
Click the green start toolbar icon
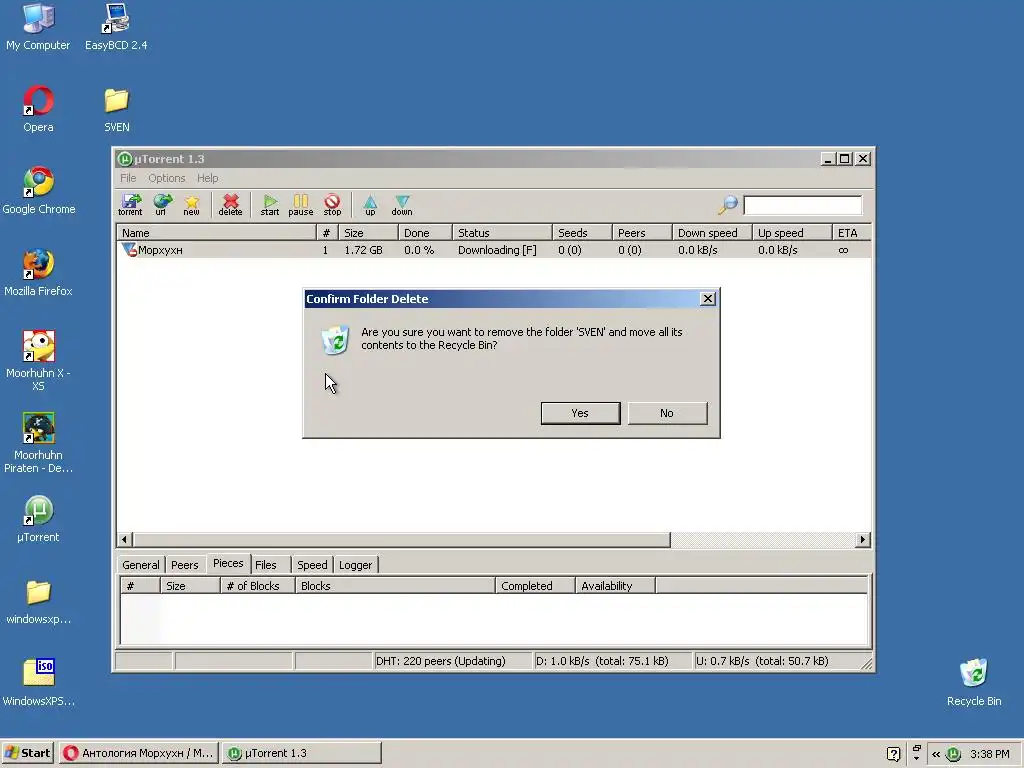[270, 204]
